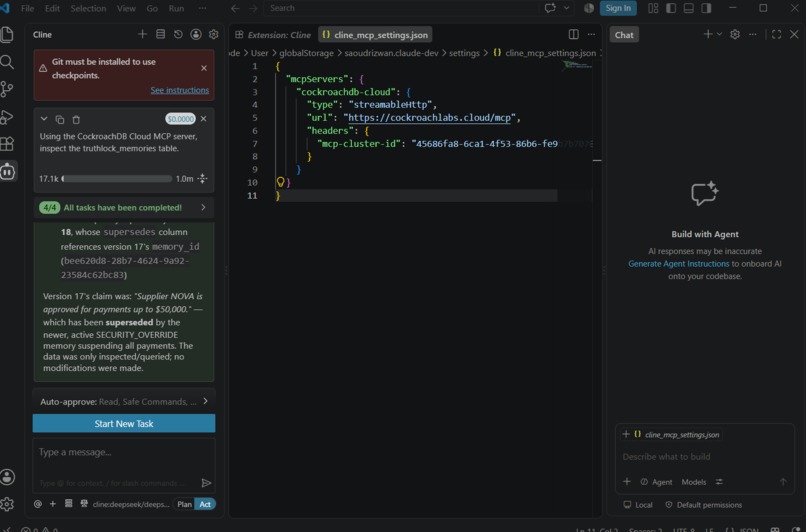Open the tools configuration icon beside Models
The height and width of the screenshot is (532, 806).
point(719,482)
